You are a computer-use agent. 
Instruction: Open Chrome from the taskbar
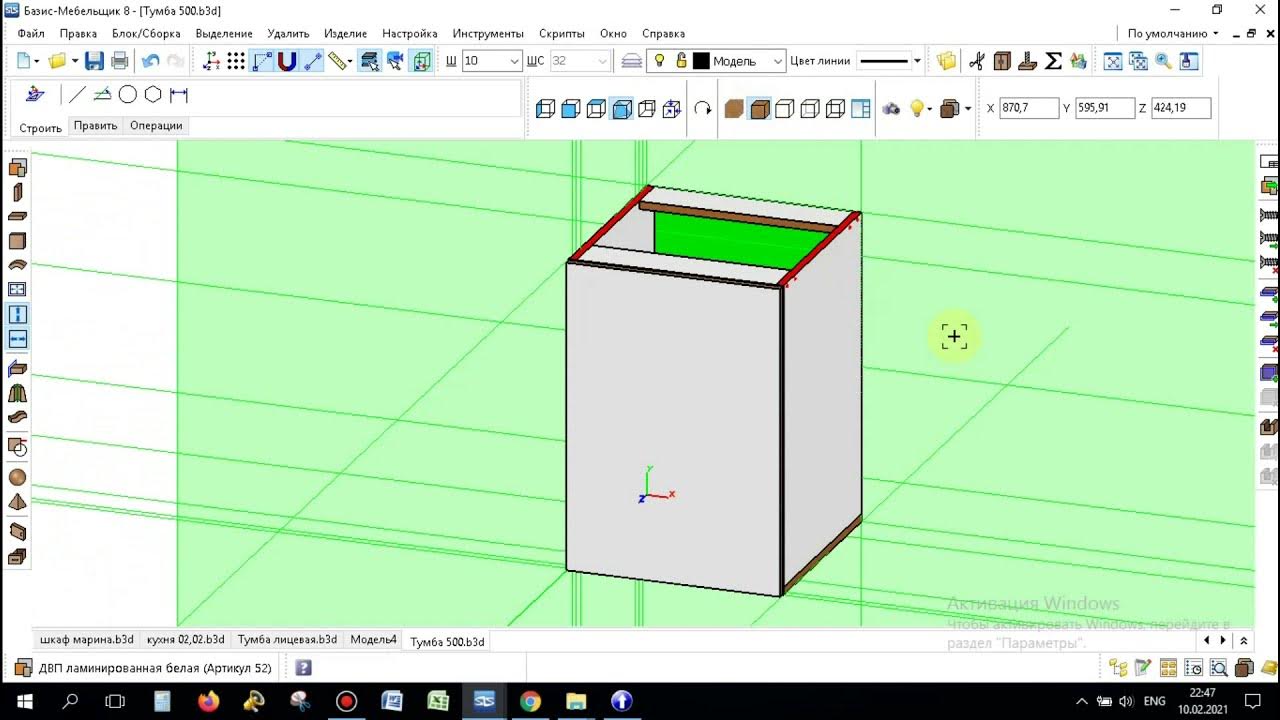(x=530, y=701)
